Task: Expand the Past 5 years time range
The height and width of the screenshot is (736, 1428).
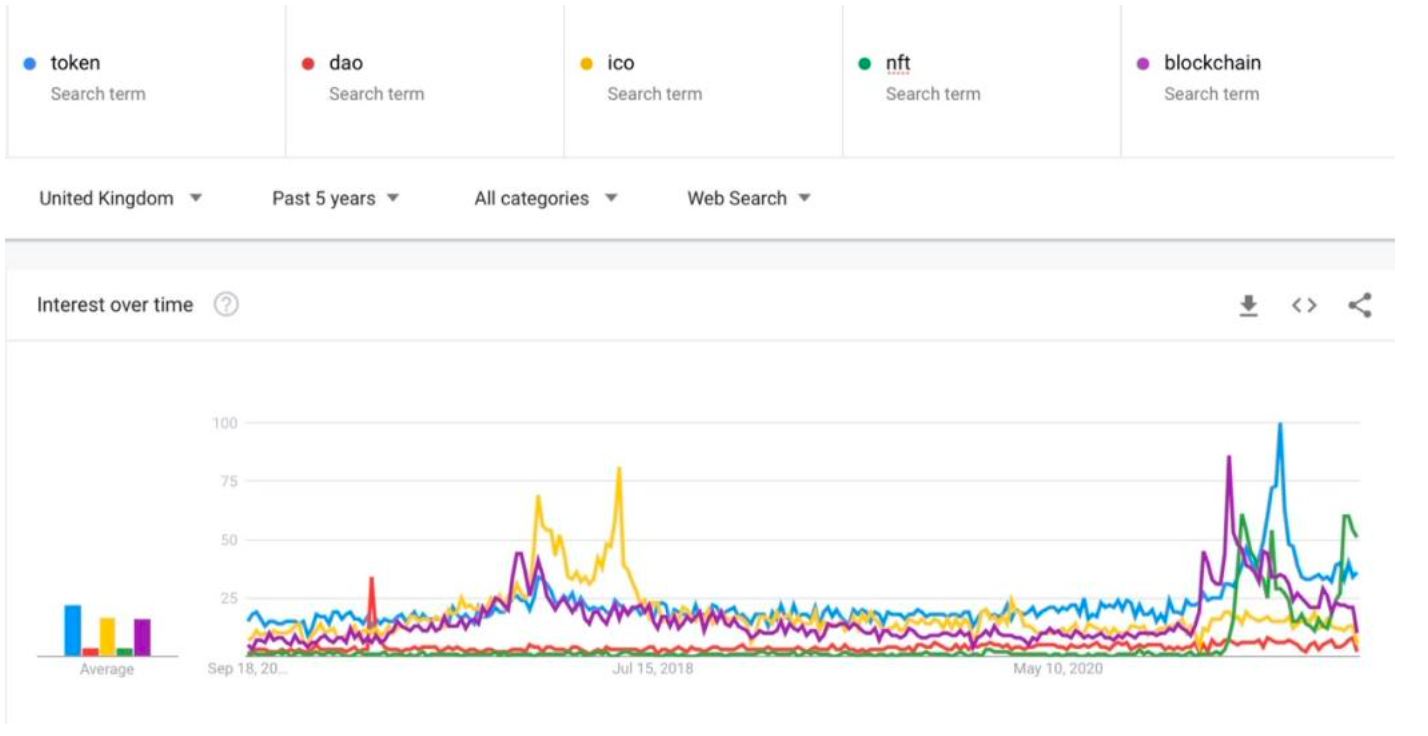Action: [x=335, y=198]
